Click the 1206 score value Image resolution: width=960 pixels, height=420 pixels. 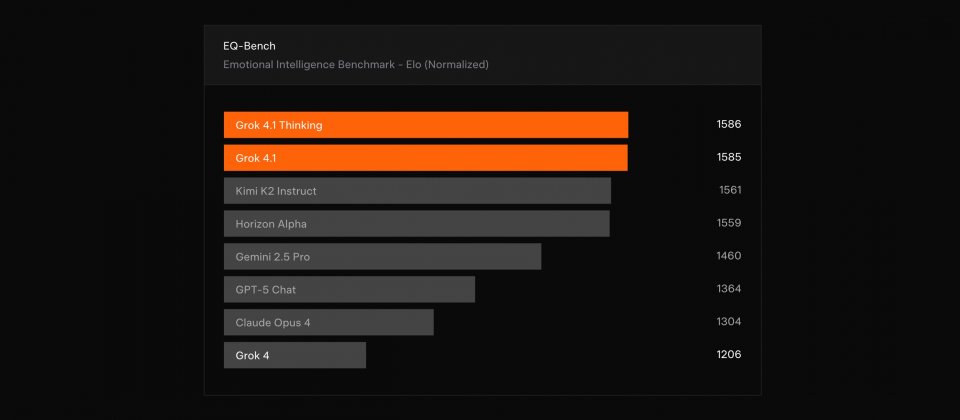point(728,355)
